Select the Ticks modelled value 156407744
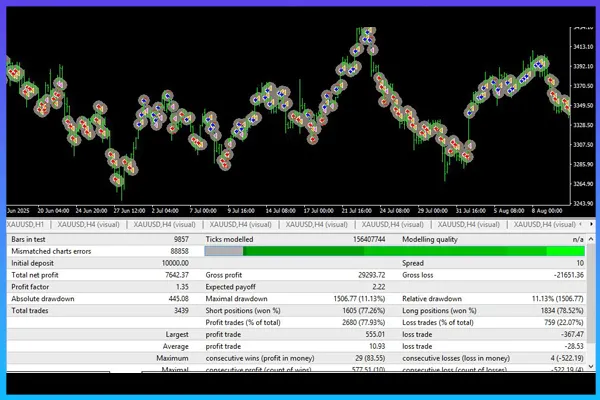600x400 pixels. [364, 240]
